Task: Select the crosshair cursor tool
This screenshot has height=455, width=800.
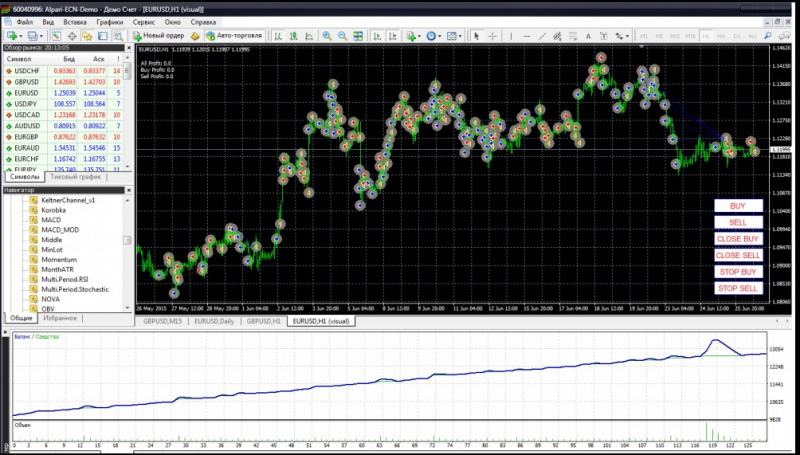Action: point(493,36)
